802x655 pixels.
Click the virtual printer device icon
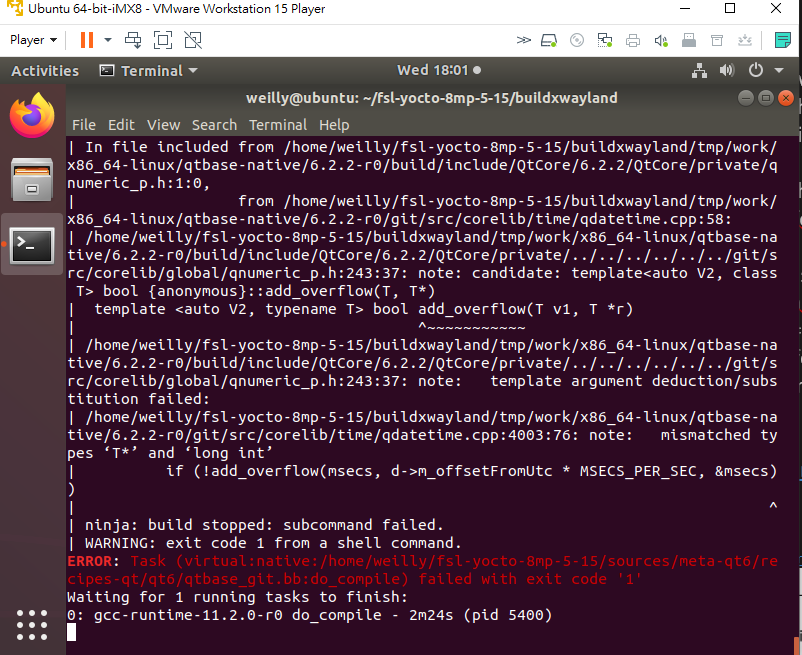632,40
